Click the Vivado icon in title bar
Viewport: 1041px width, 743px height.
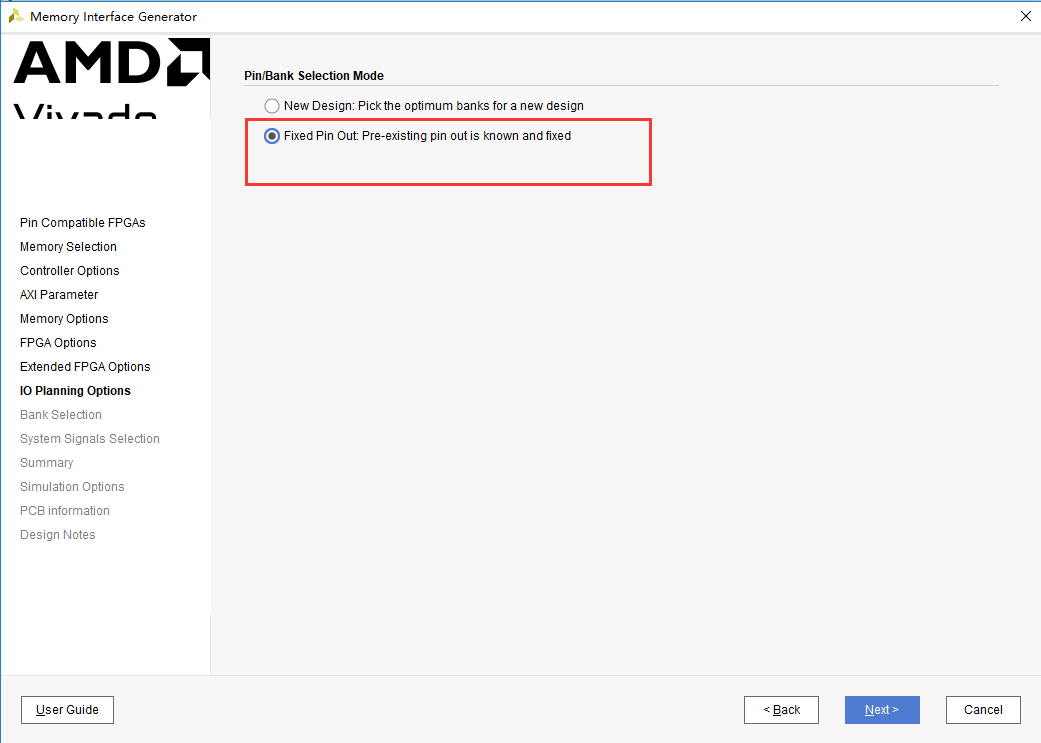pos(15,17)
